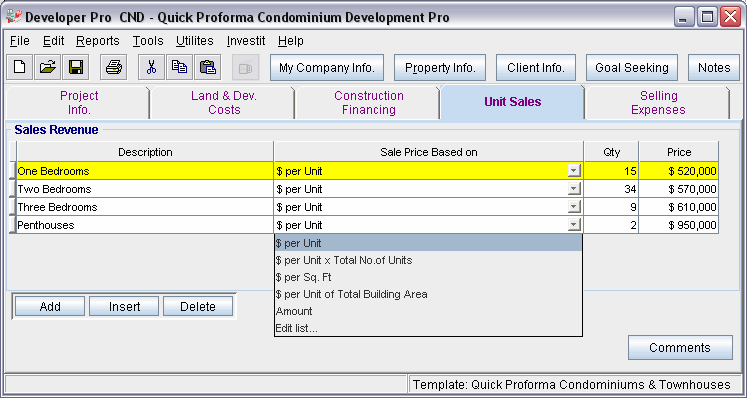The image size is (747, 398).
Task: Click My Company Info. button
Action: point(327,68)
